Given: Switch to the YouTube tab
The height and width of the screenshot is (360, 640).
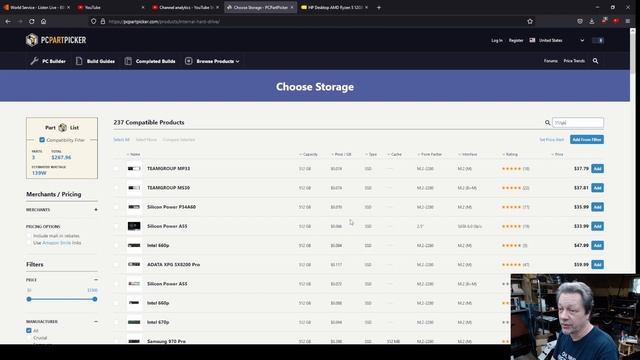Looking at the screenshot, I should pyautogui.click(x=111, y=7).
